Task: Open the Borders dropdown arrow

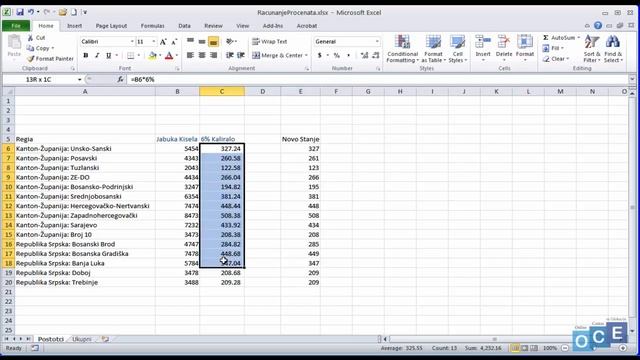Action: (139, 55)
